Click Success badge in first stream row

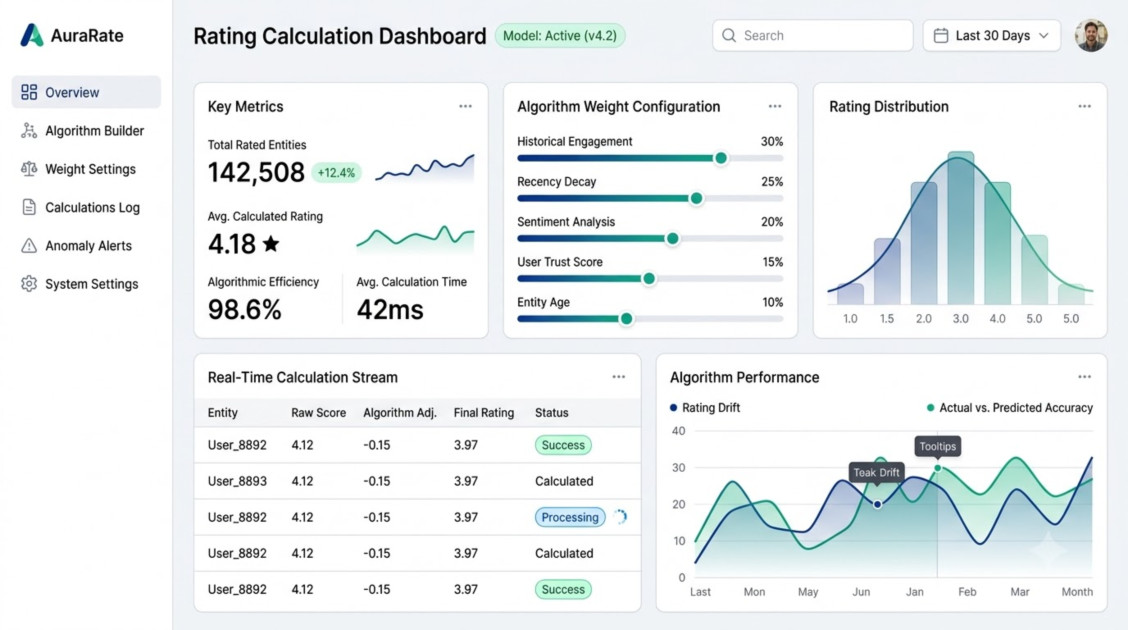click(x=563, y=445)
